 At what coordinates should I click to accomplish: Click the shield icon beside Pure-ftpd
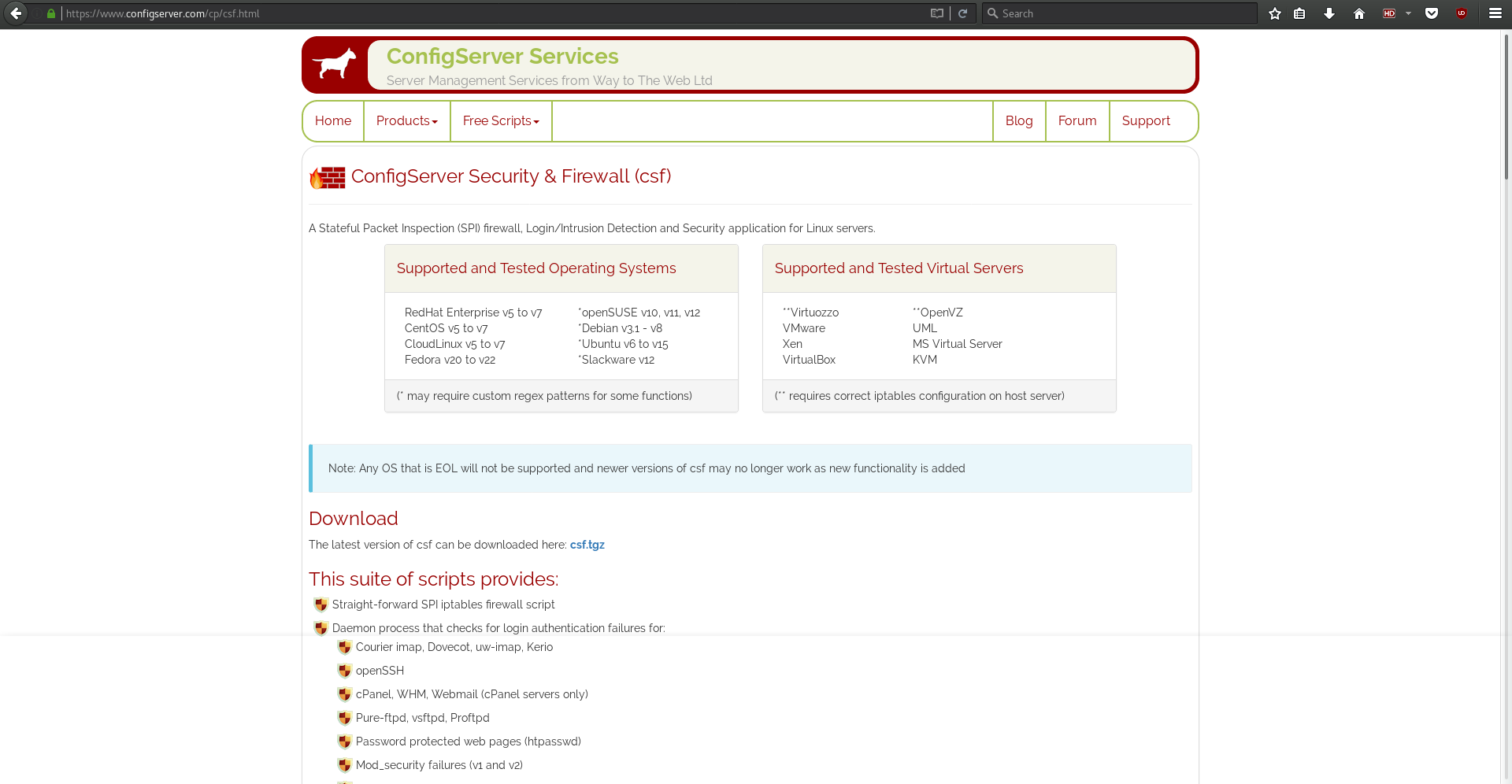pyautogui.click(x=344, y=718)
